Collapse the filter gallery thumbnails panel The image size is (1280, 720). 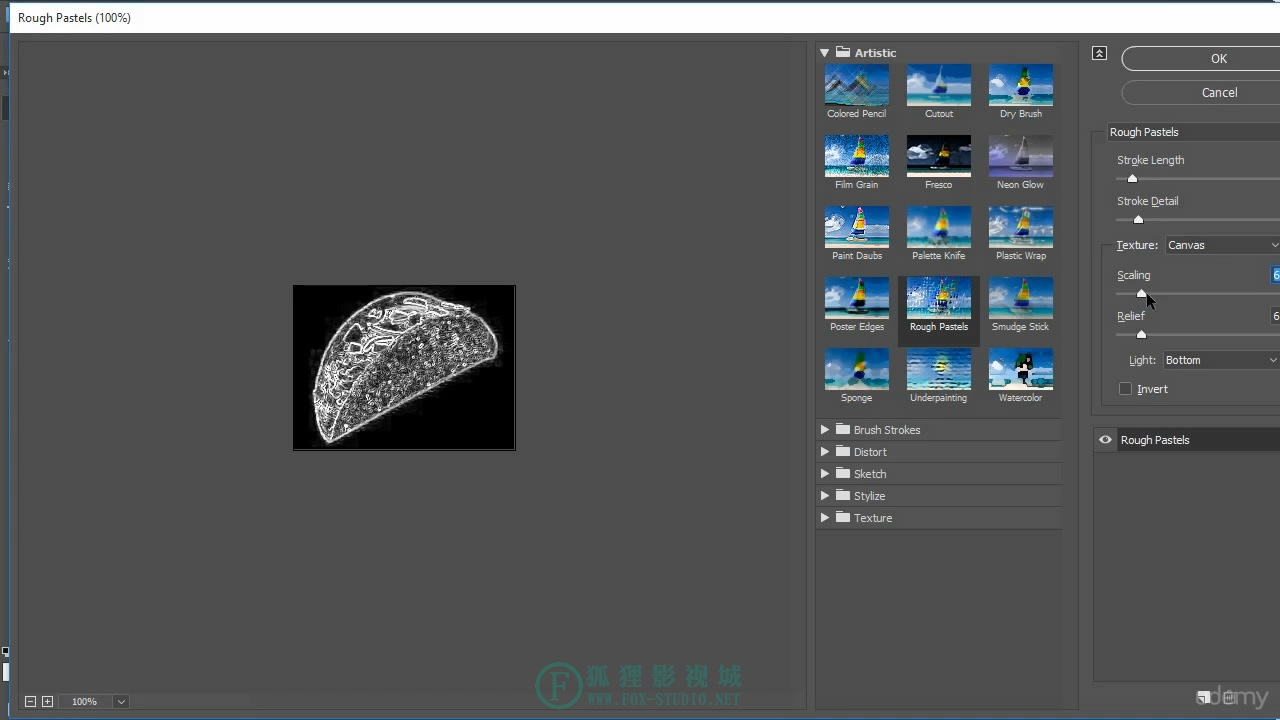pos(1099,54)
